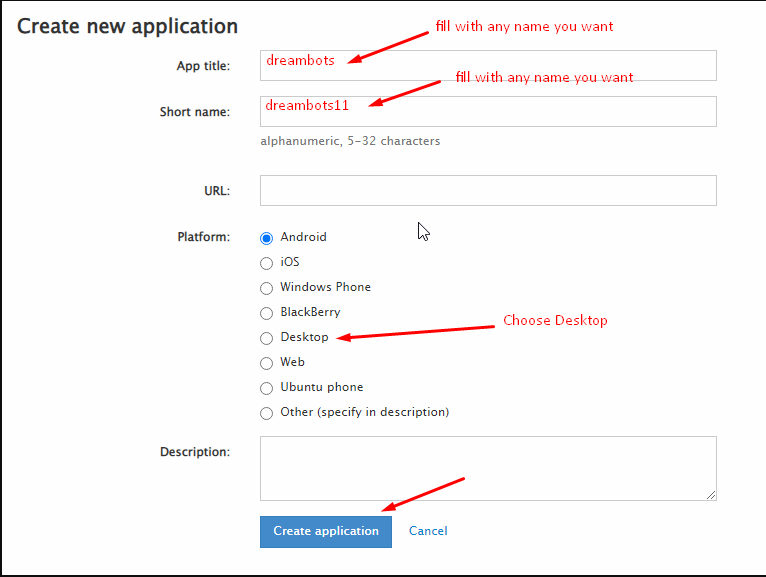The height and width of the screenshot is (577, 766).
Task: Click the Cancel link
Action: tap(428, 531)
